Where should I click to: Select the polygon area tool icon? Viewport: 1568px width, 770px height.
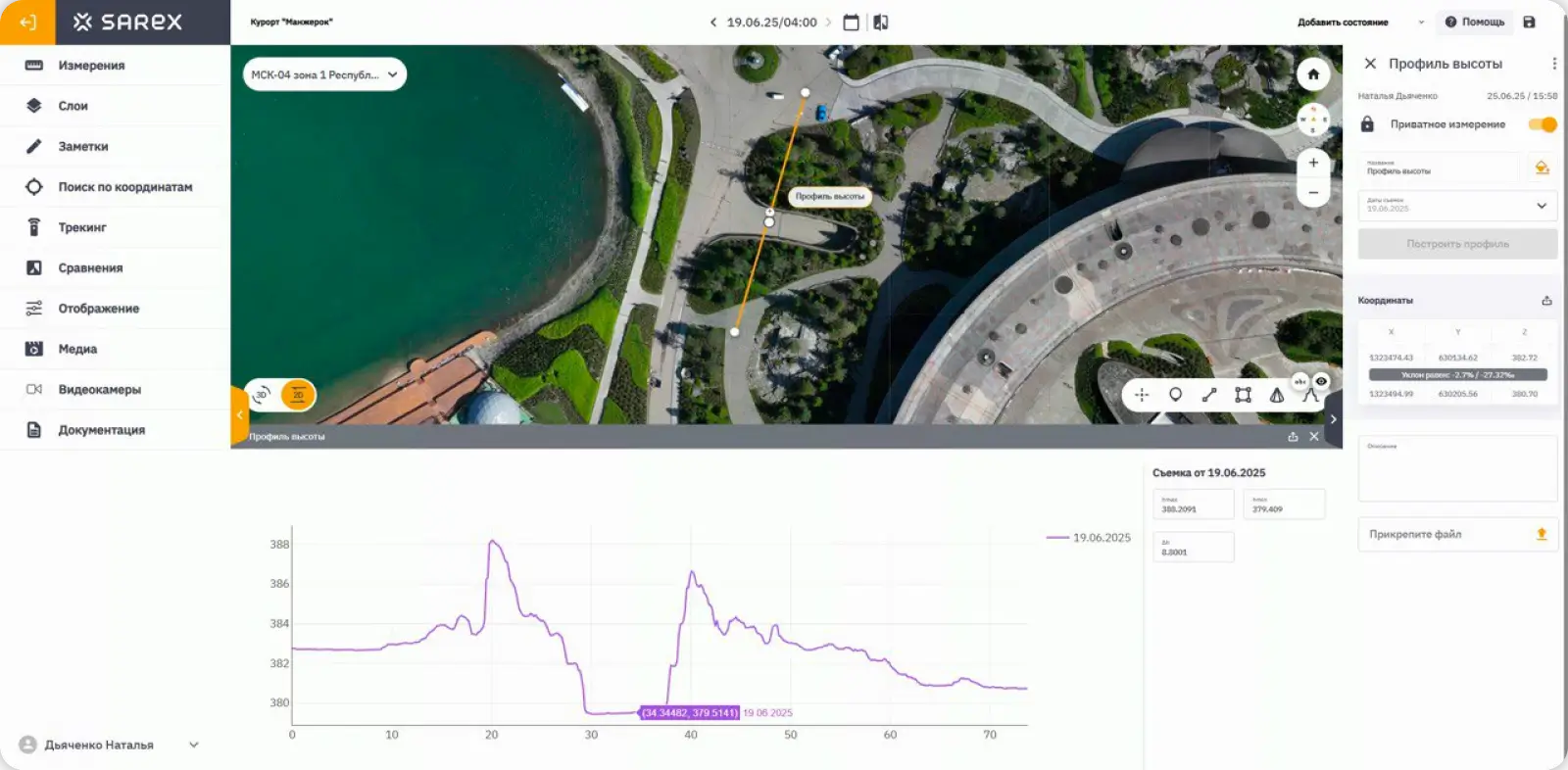(x=1243, y=395)
